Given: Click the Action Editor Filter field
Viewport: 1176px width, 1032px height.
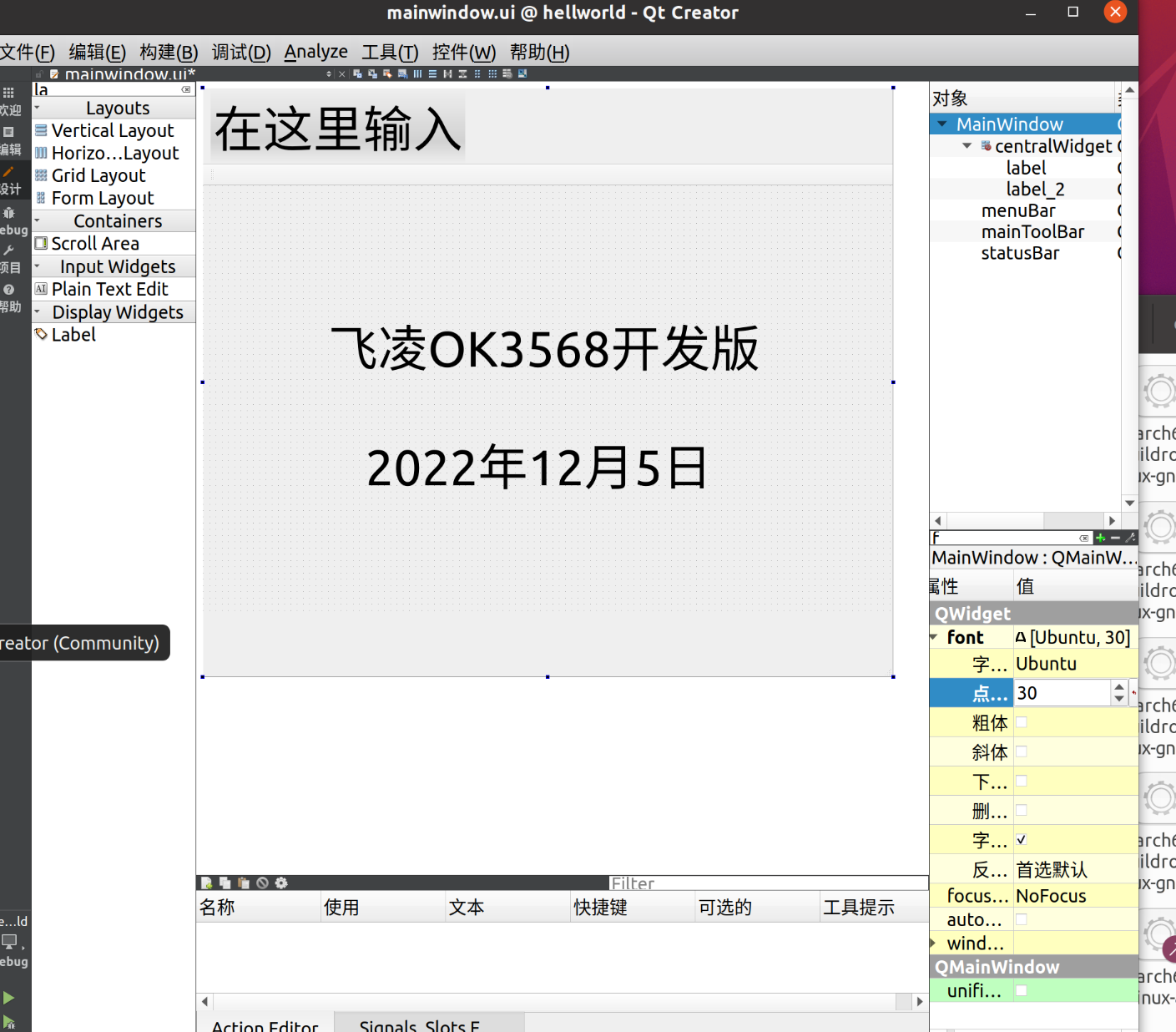Looking at the screenshot, I should (769, 883).
